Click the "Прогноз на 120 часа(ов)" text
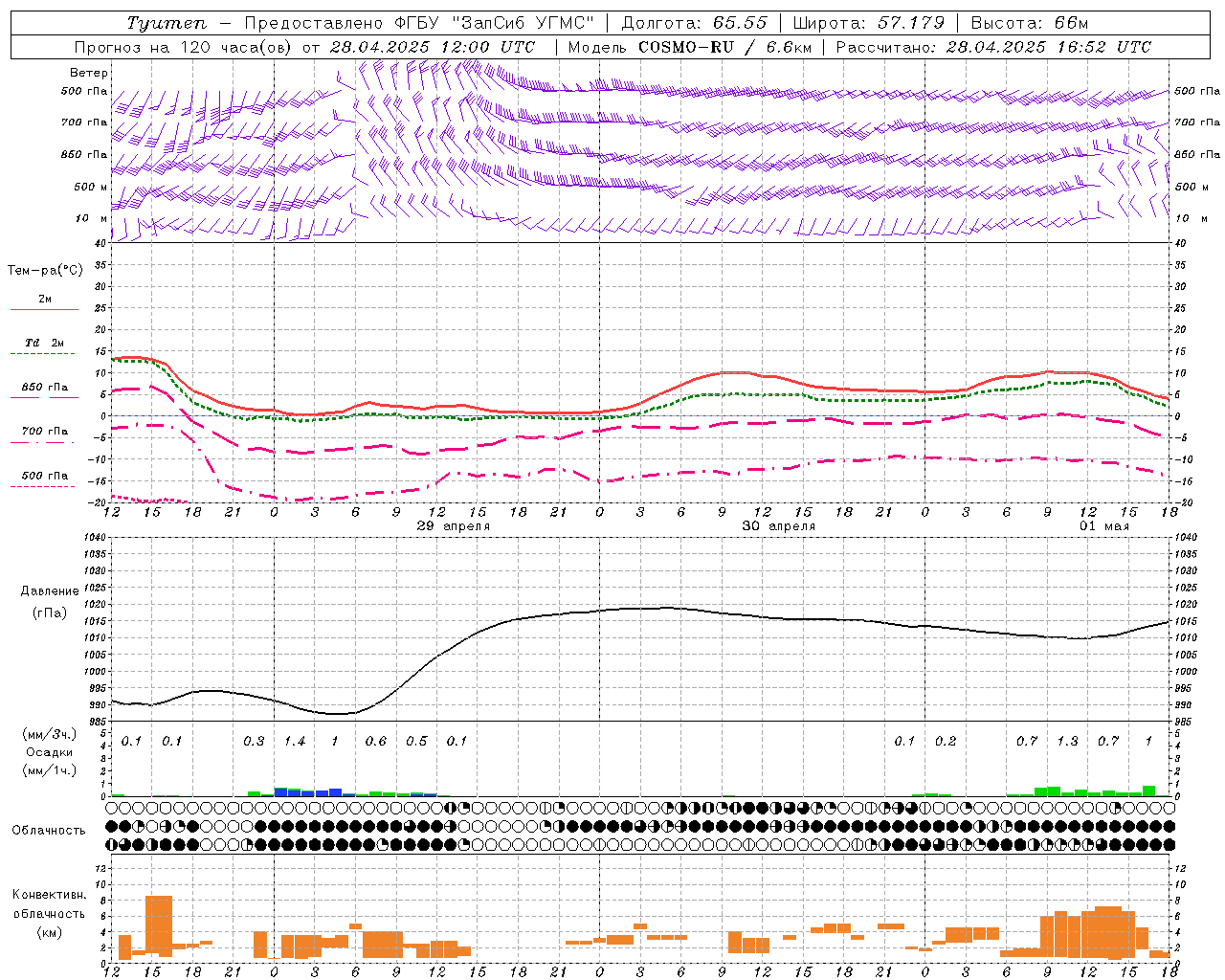 pyautogui.click(x=184, y=47)
